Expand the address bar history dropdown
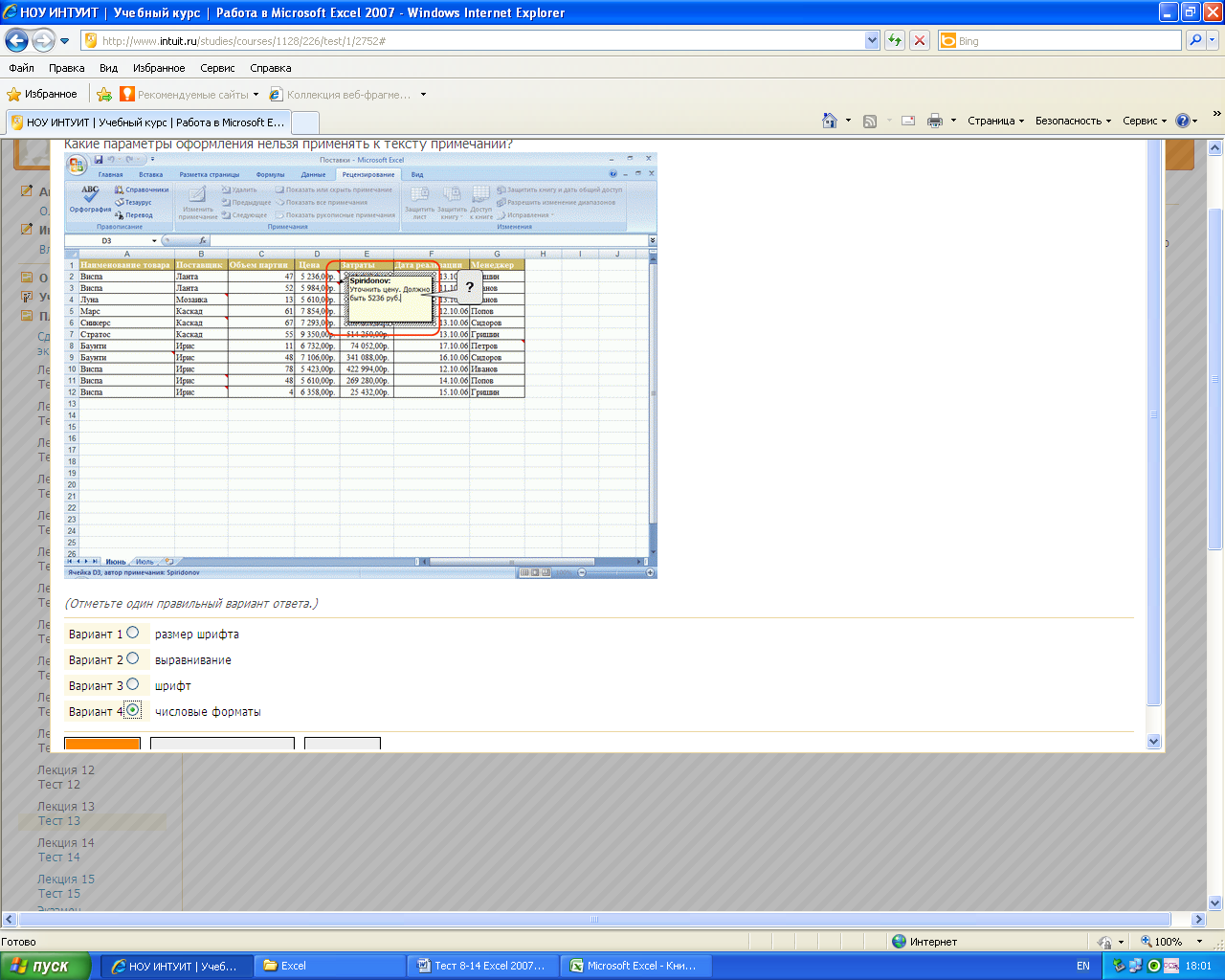 click(872, 41)
